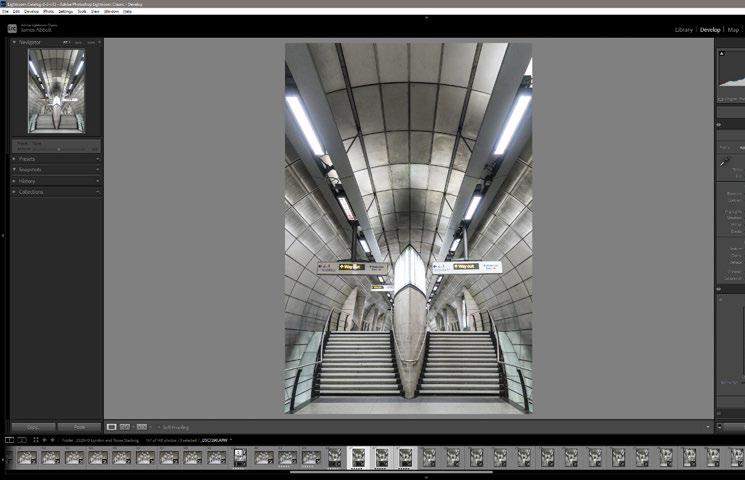This screenshot has width=745, height=480.
Task: Expand the Snapshots panel
Action: [29, 169]
